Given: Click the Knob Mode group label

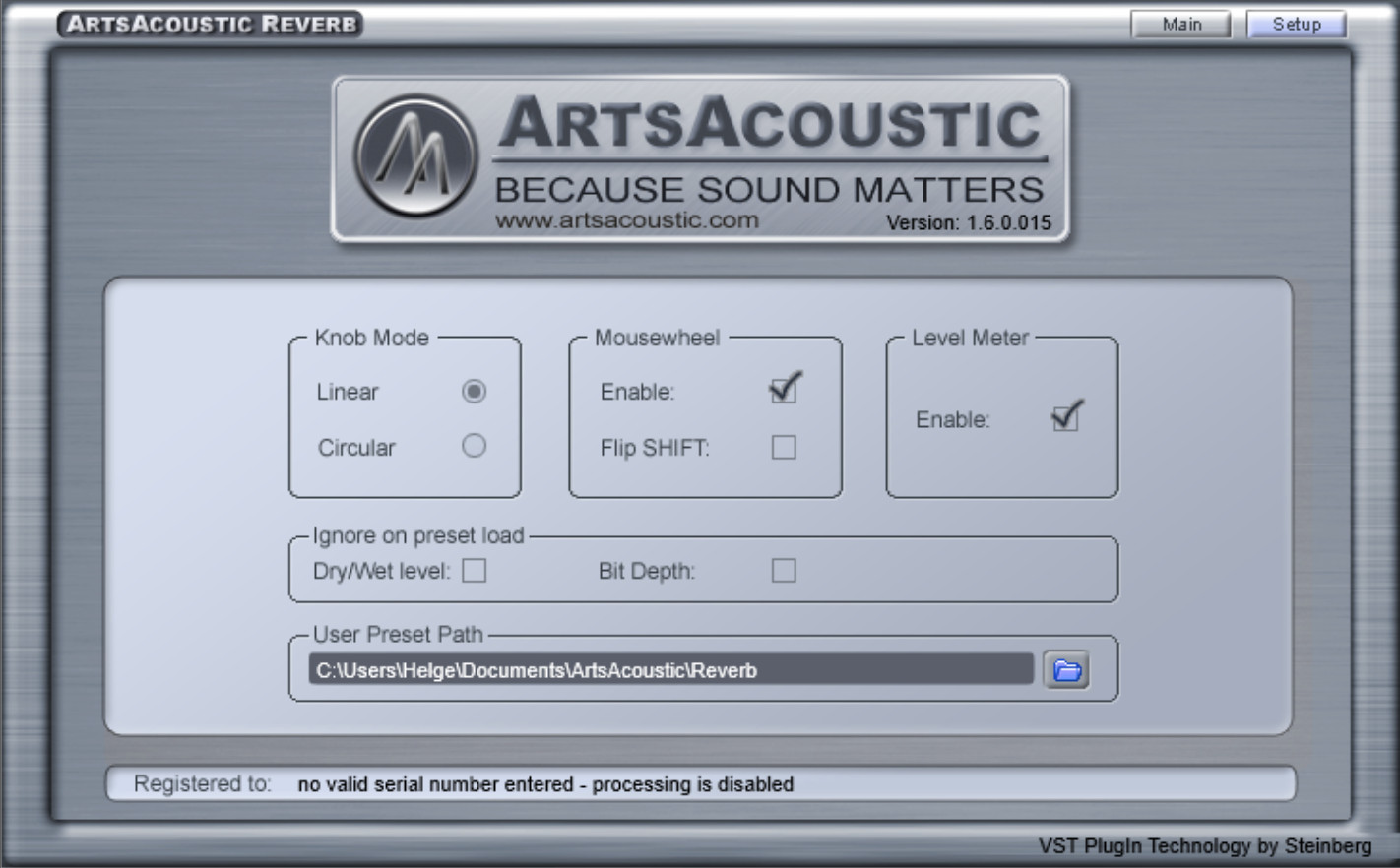Looking at the screenshot, I should (372, 338).
